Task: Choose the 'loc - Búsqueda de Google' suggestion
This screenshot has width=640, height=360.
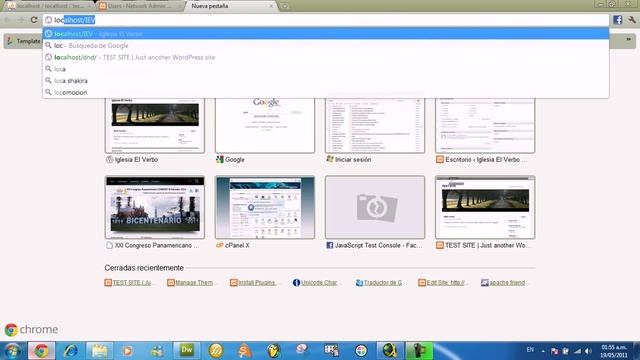Action: click(326, 46)
